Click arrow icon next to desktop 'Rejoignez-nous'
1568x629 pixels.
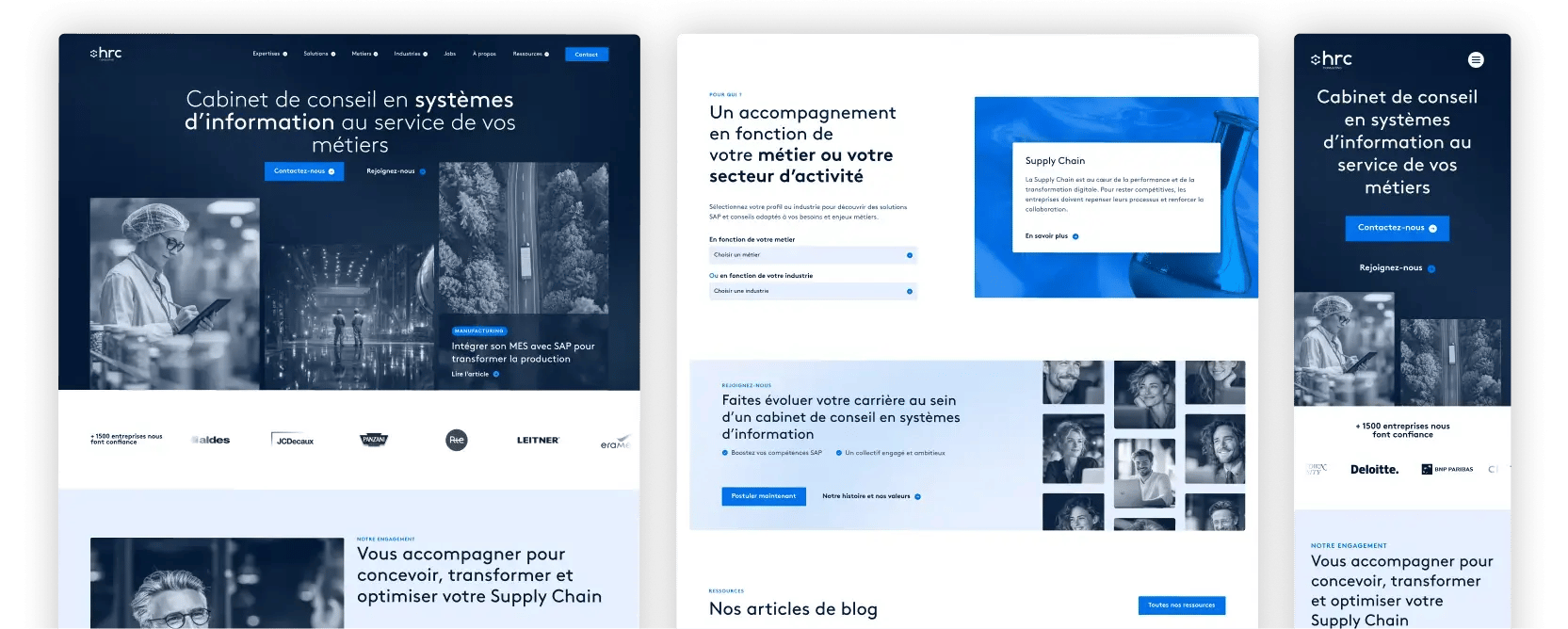coord(423,171)
